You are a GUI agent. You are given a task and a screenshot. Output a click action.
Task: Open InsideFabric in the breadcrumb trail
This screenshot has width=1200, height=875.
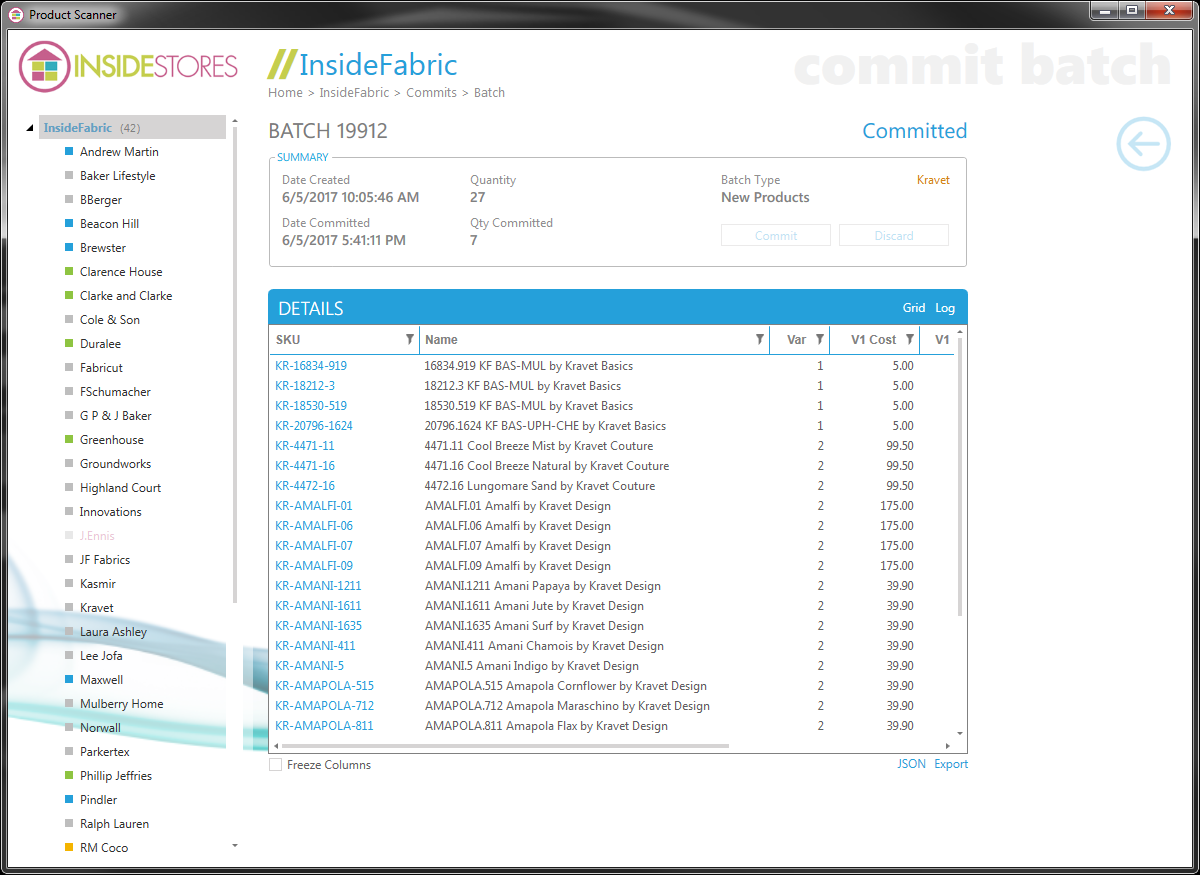click(354, 93)
